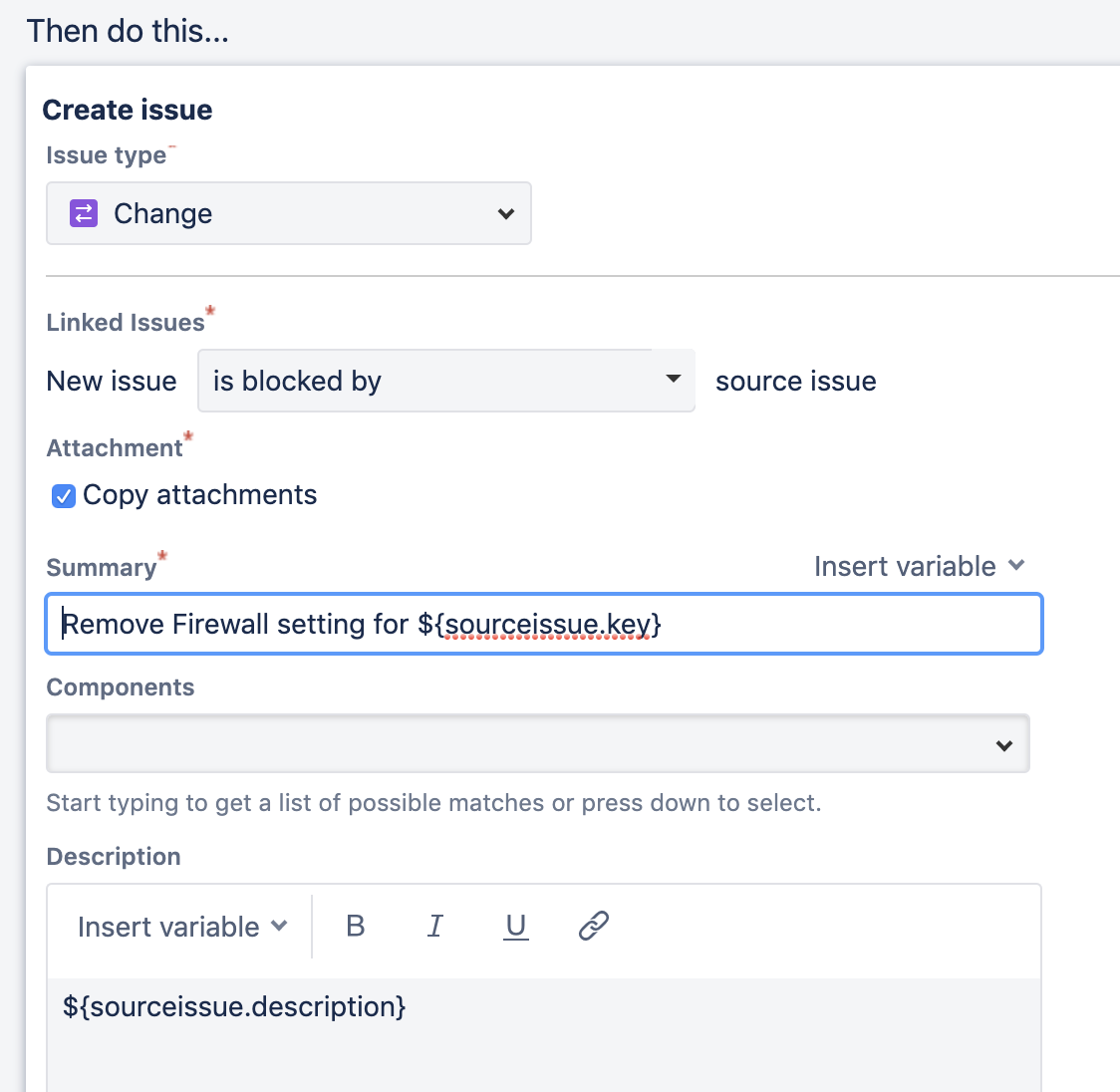This screenshot has width=1120, height=1092.
Task: Click the 'Create issue' heading
Action: pos(128,110)
